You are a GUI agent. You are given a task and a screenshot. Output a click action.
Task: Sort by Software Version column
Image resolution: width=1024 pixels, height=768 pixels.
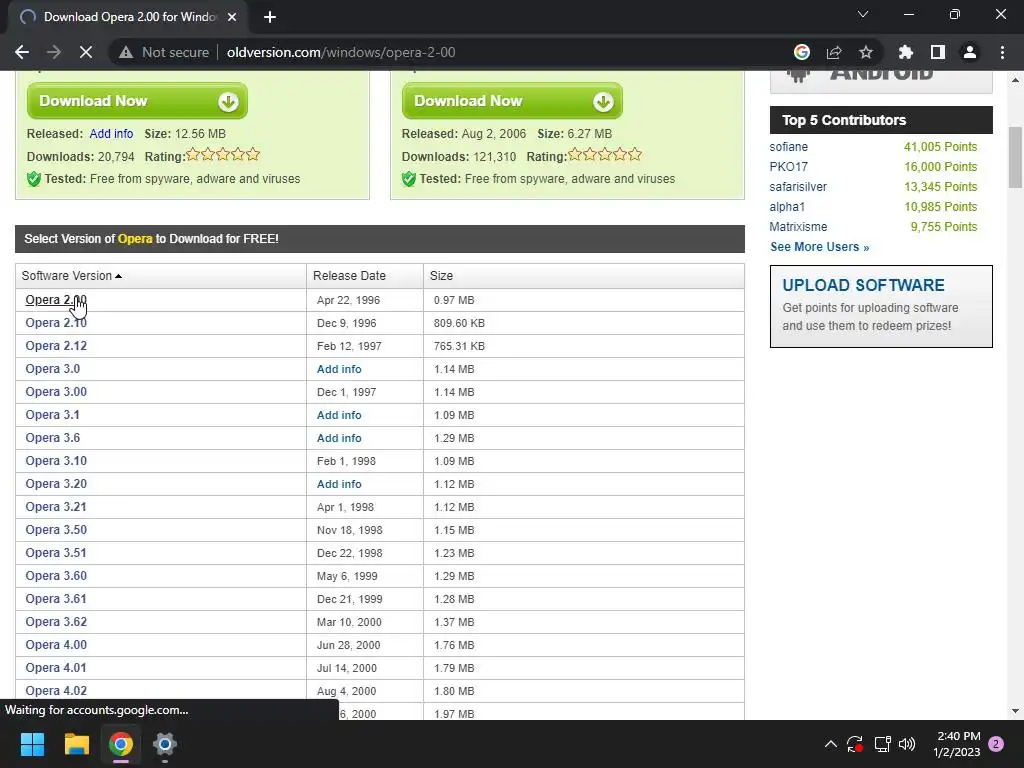[x=72, y=276]
